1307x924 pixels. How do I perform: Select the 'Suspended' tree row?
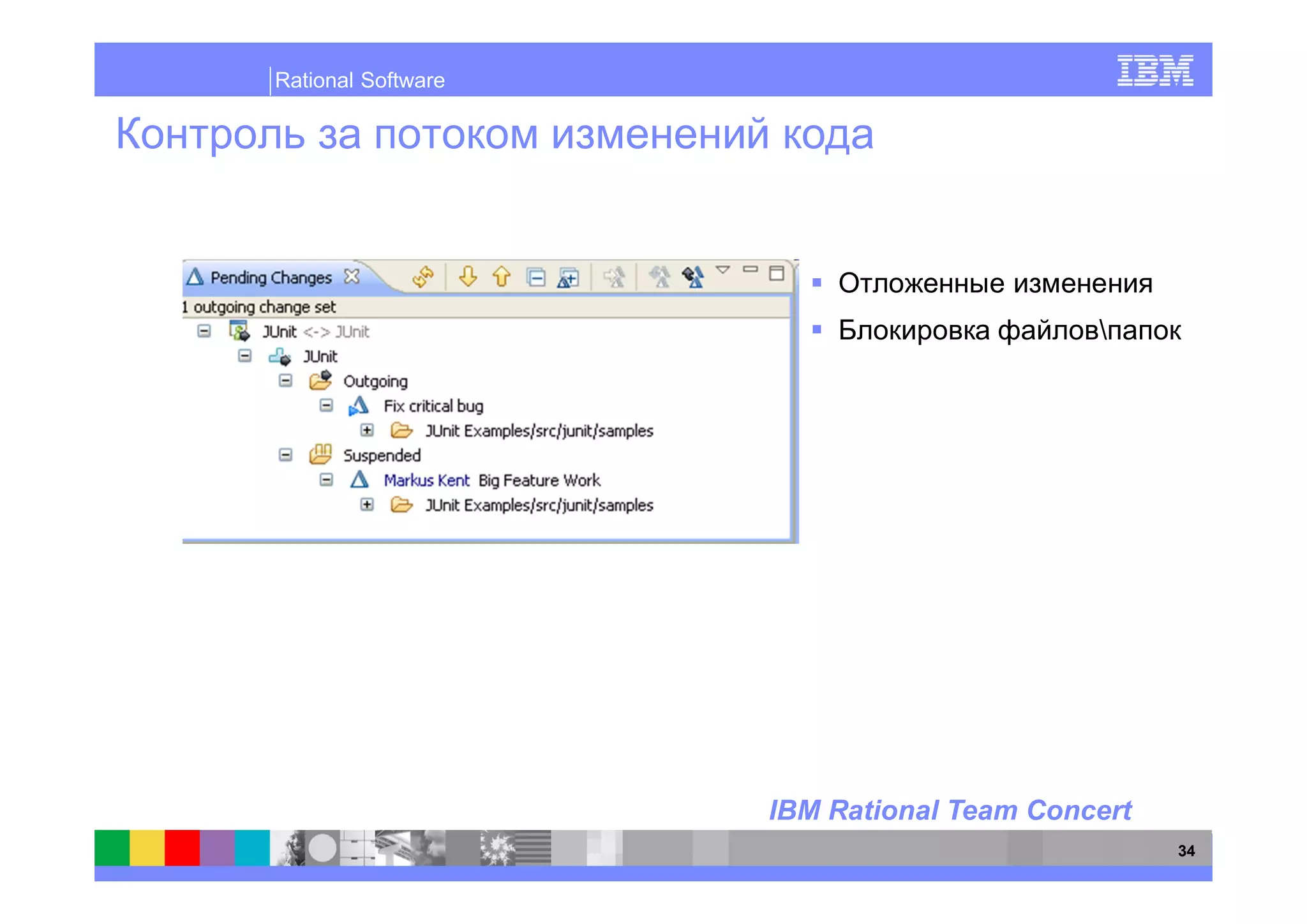pos(382,456)
